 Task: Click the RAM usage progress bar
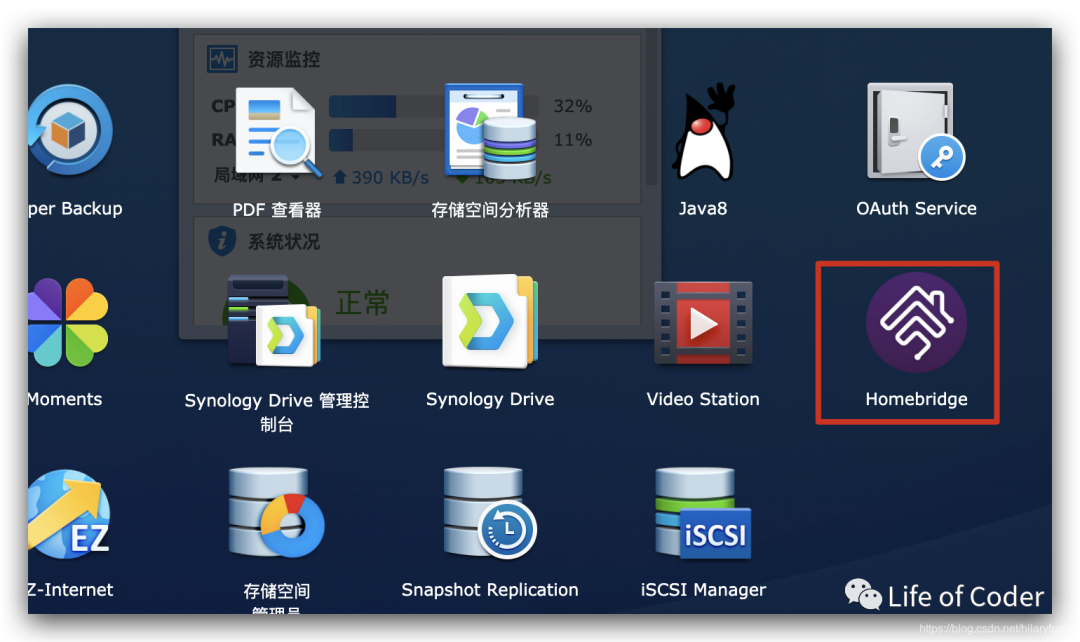434,140
